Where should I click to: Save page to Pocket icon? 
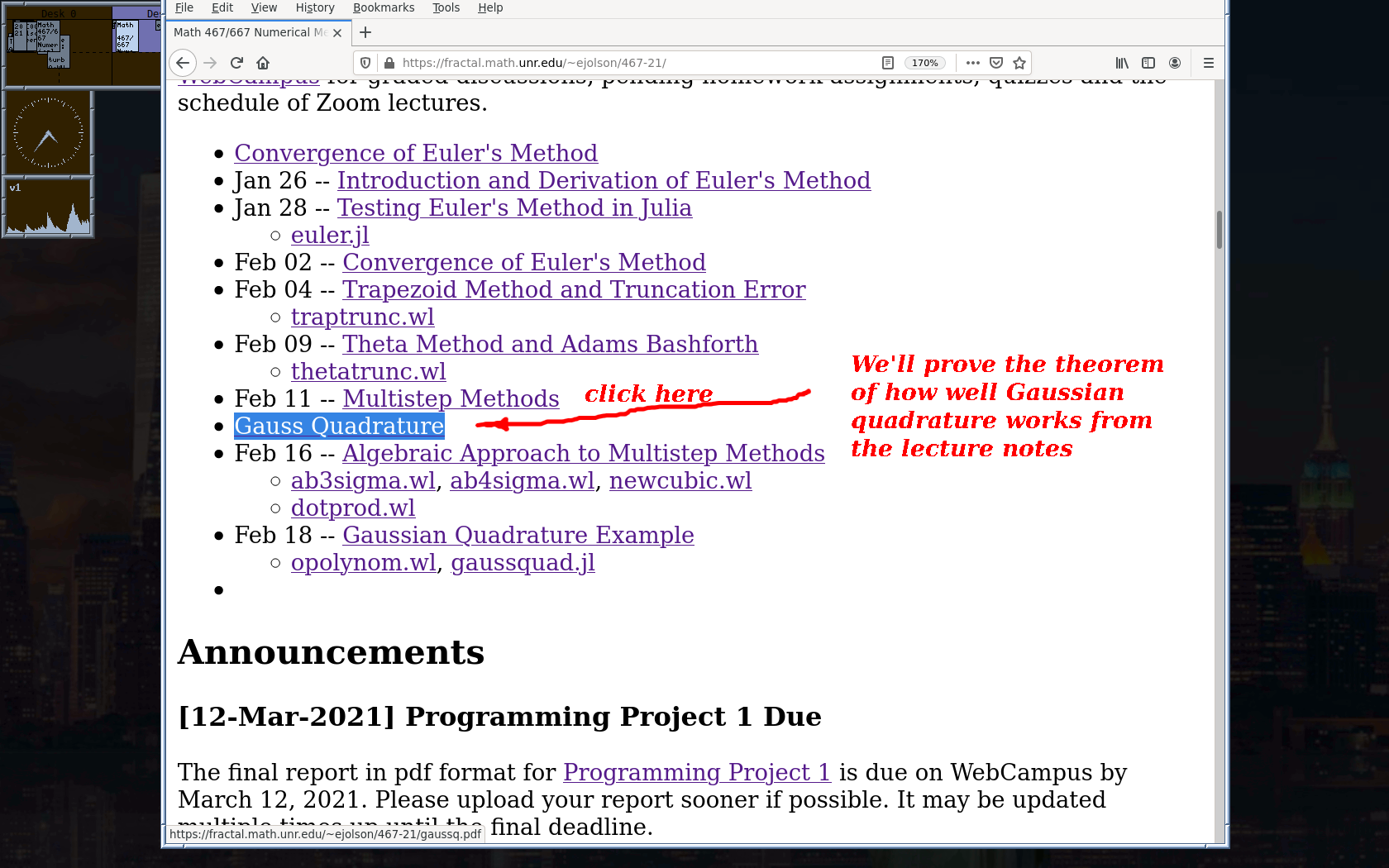pyautogui.click(x=996, y=63)
